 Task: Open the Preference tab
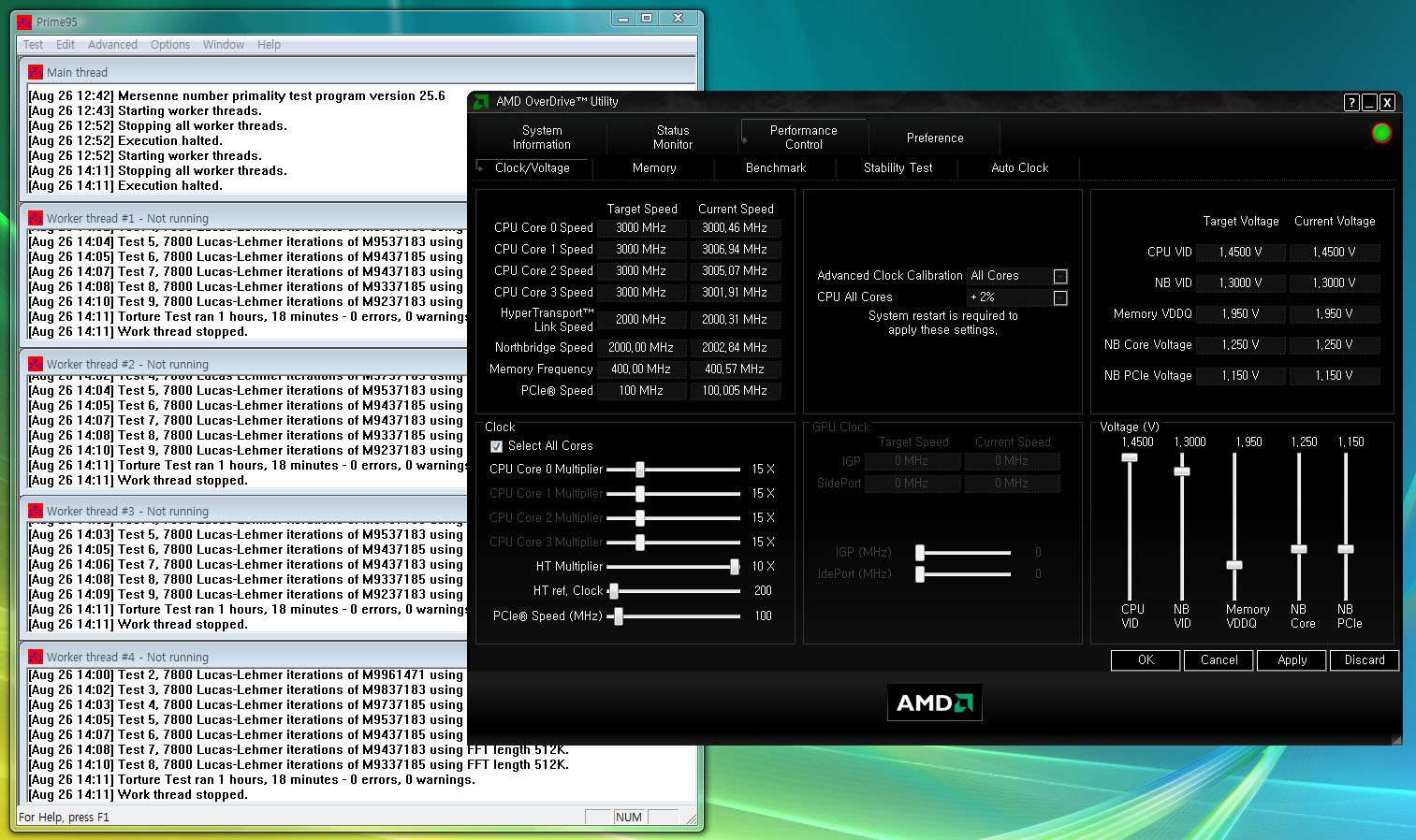[935, 138]
